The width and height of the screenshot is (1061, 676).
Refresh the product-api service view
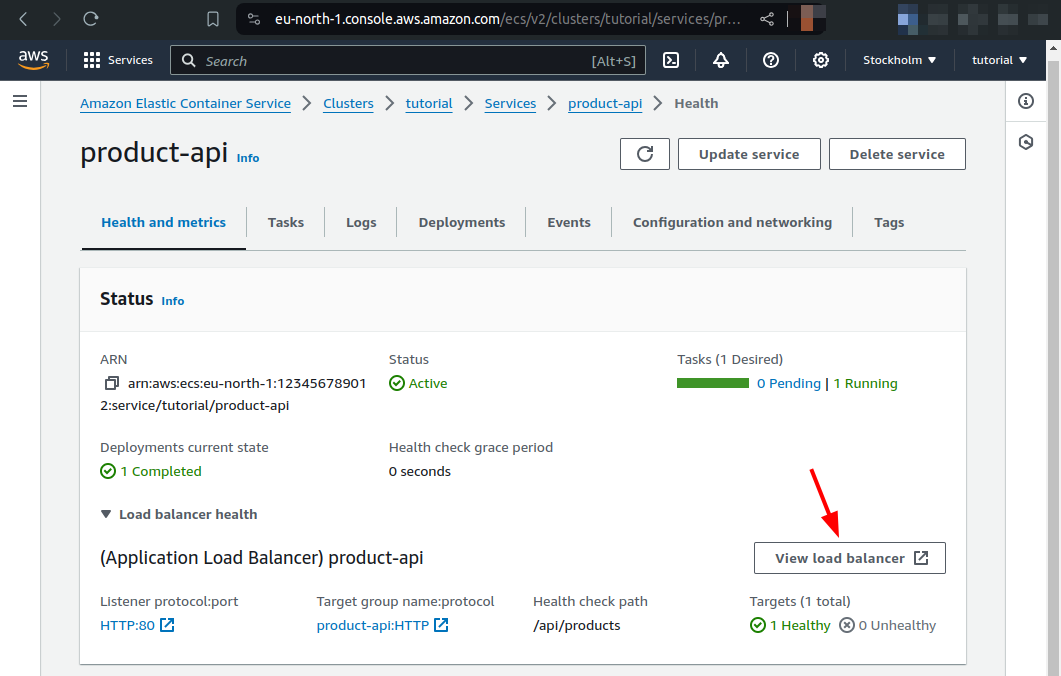click(645, 154)
